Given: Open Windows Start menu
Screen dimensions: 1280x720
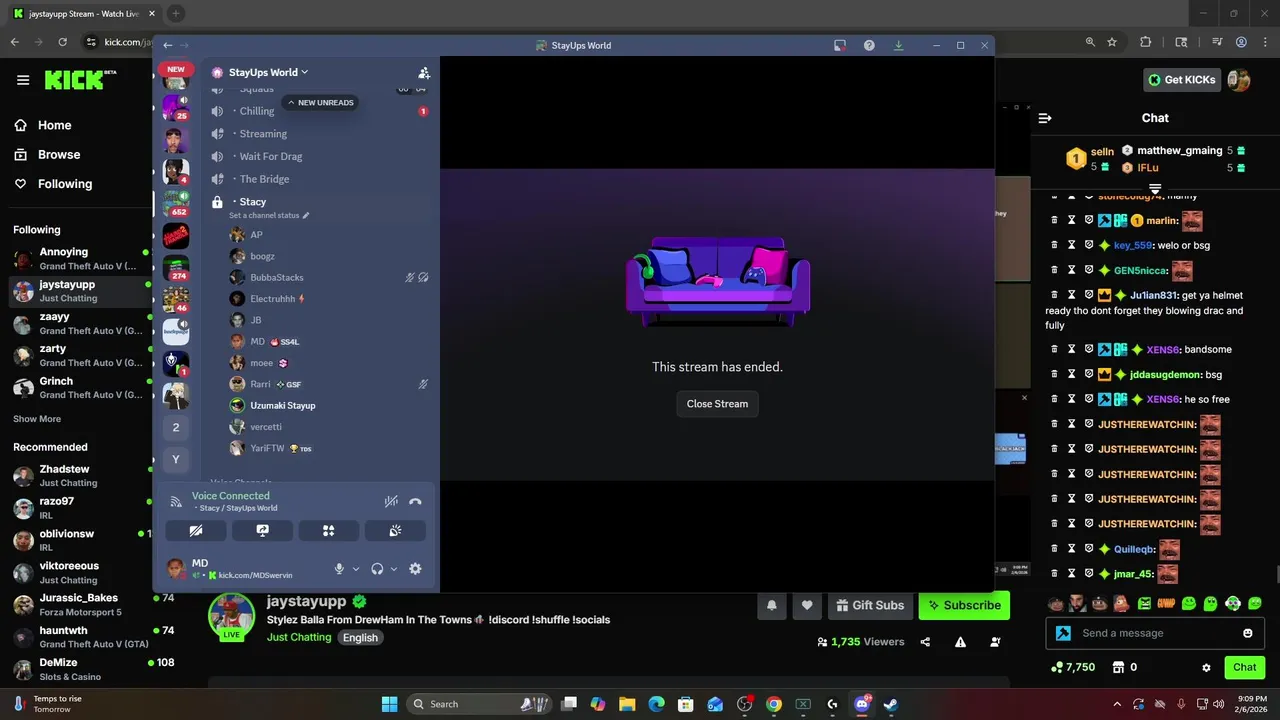Looking at the screenshot, I should point(389,704).
